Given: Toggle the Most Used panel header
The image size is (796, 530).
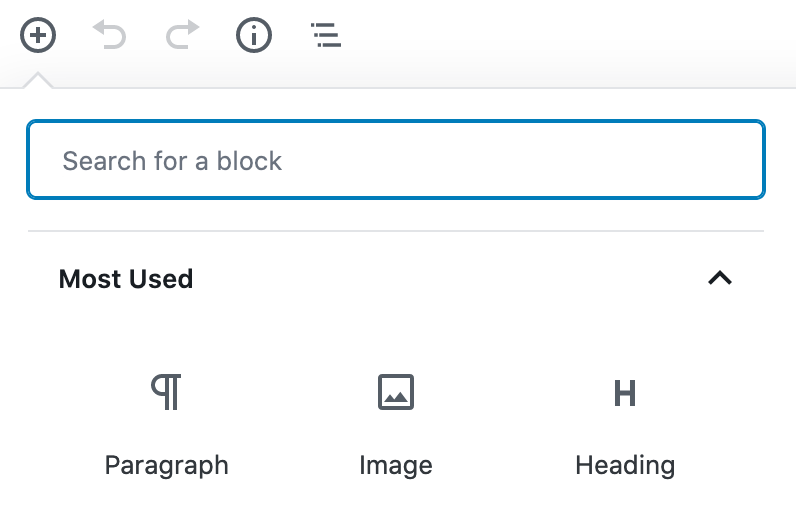Looking at the screenshot, I should point(396,279).
